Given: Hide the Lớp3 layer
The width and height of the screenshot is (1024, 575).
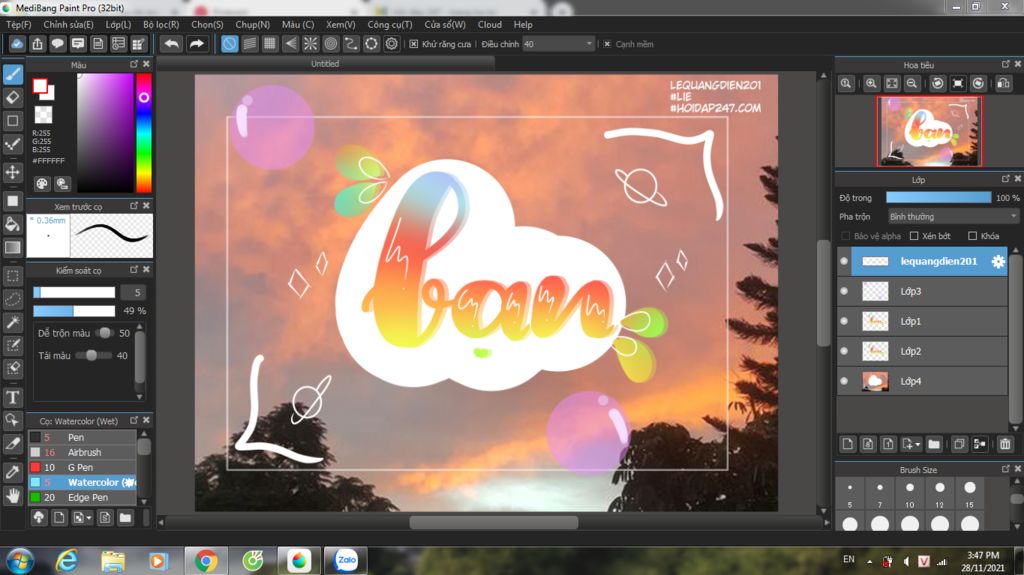Looking at the screenshot, I should coord(844,291).
